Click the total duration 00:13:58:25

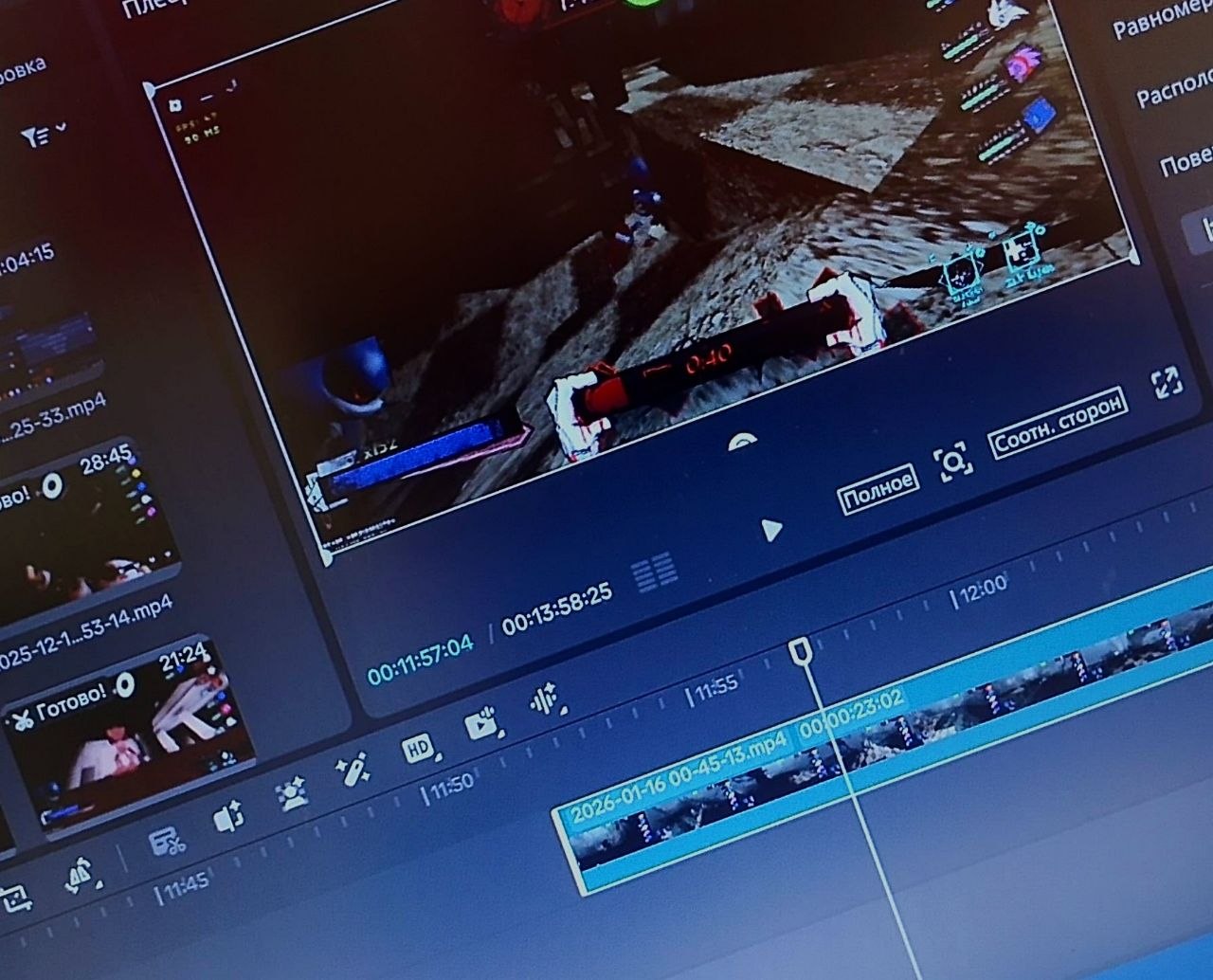click(557, 609)
